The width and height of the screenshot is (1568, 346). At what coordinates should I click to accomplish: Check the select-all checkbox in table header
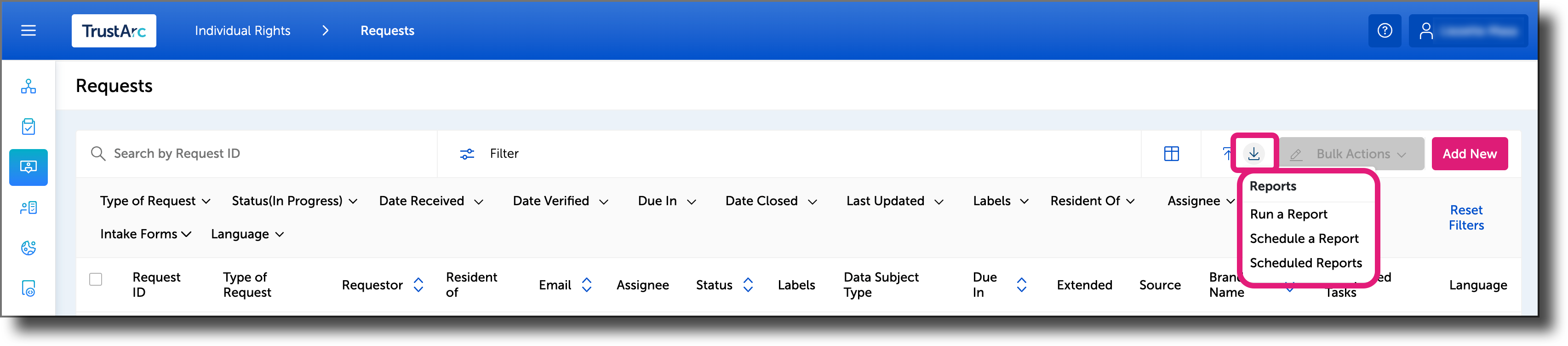coord(96,279)
